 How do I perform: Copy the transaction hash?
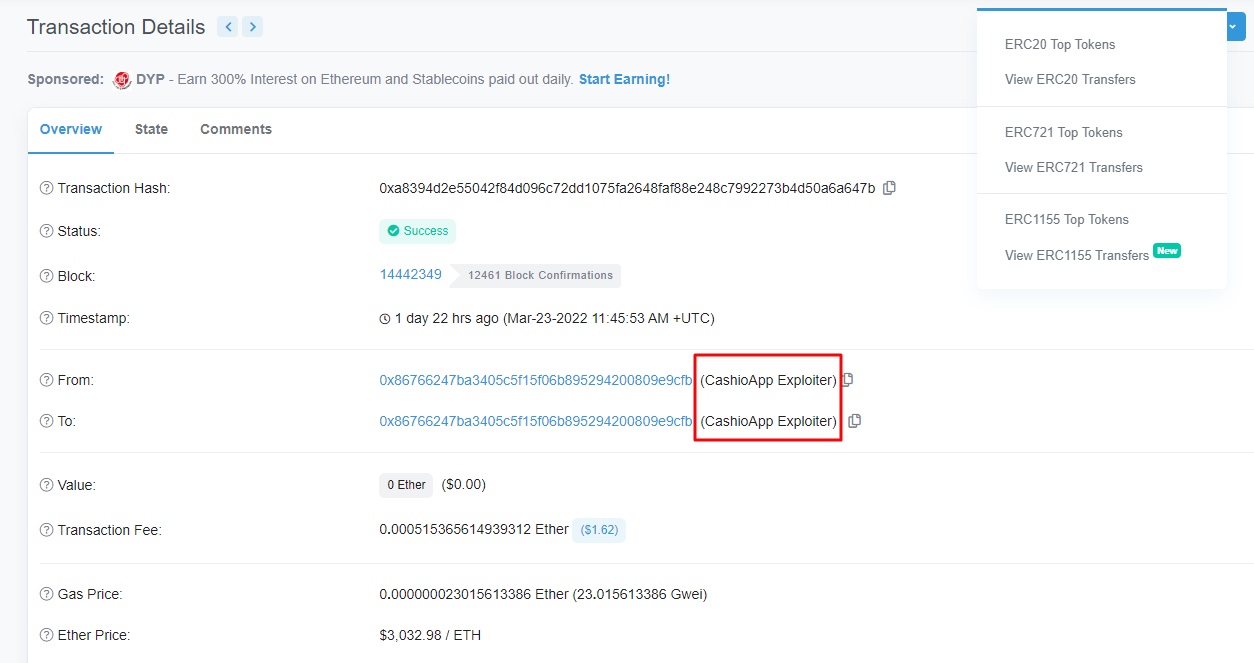click(x=889, y=188)
